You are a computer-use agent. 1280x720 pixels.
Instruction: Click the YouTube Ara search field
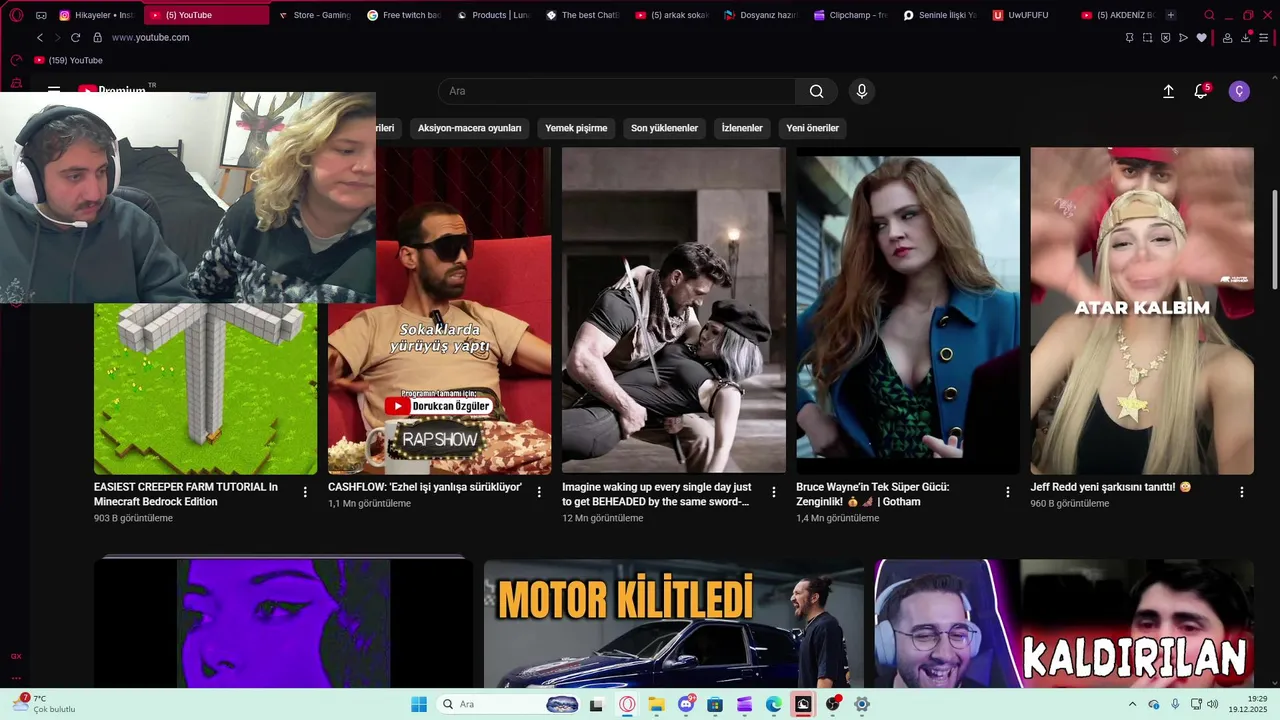[617, 91]
